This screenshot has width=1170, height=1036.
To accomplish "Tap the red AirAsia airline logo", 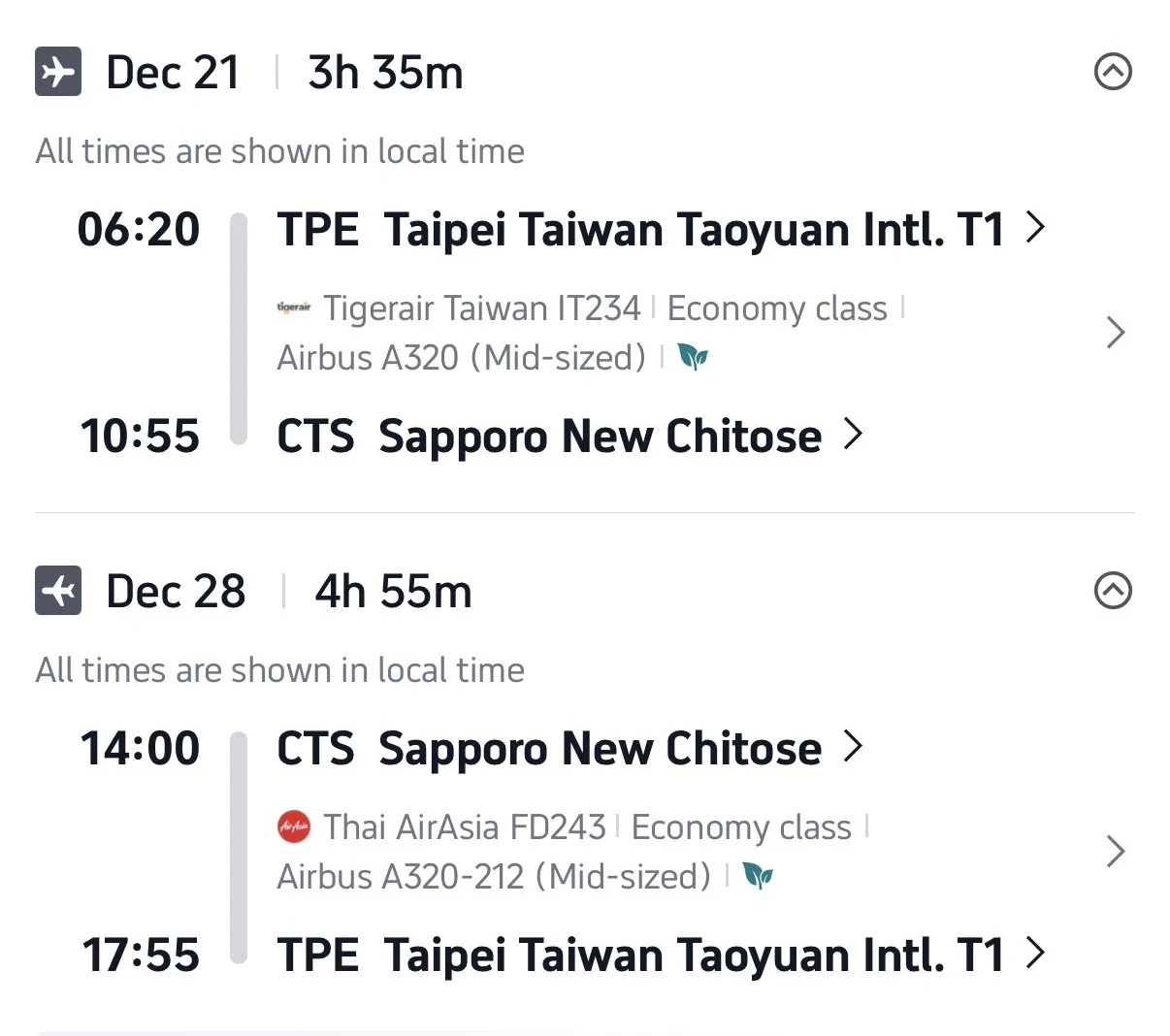I will (294, 826).
